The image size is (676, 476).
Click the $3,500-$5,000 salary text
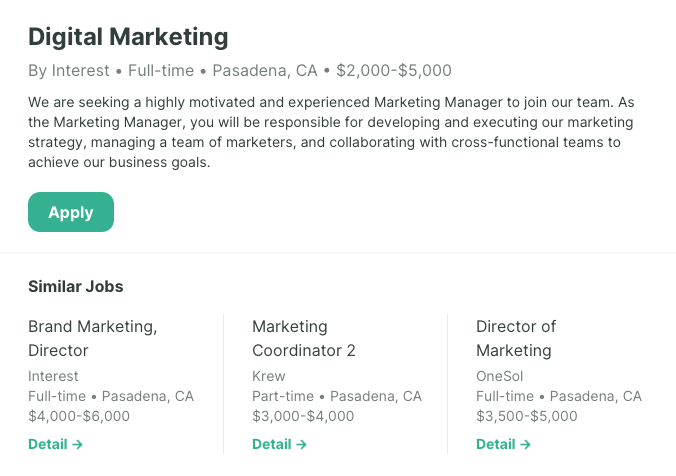(527, 416)
